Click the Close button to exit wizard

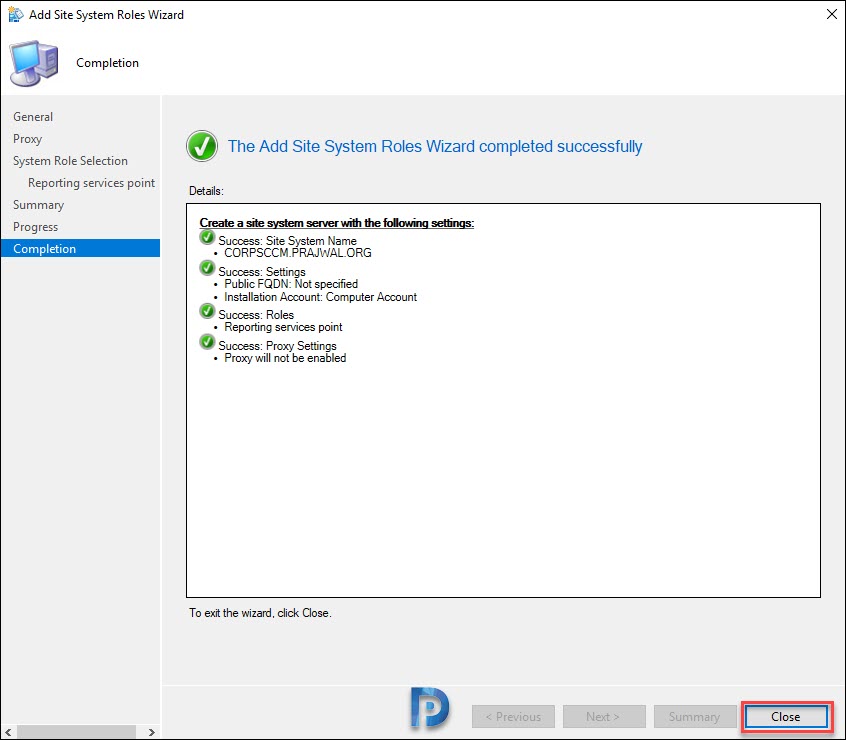coord(786,716)
